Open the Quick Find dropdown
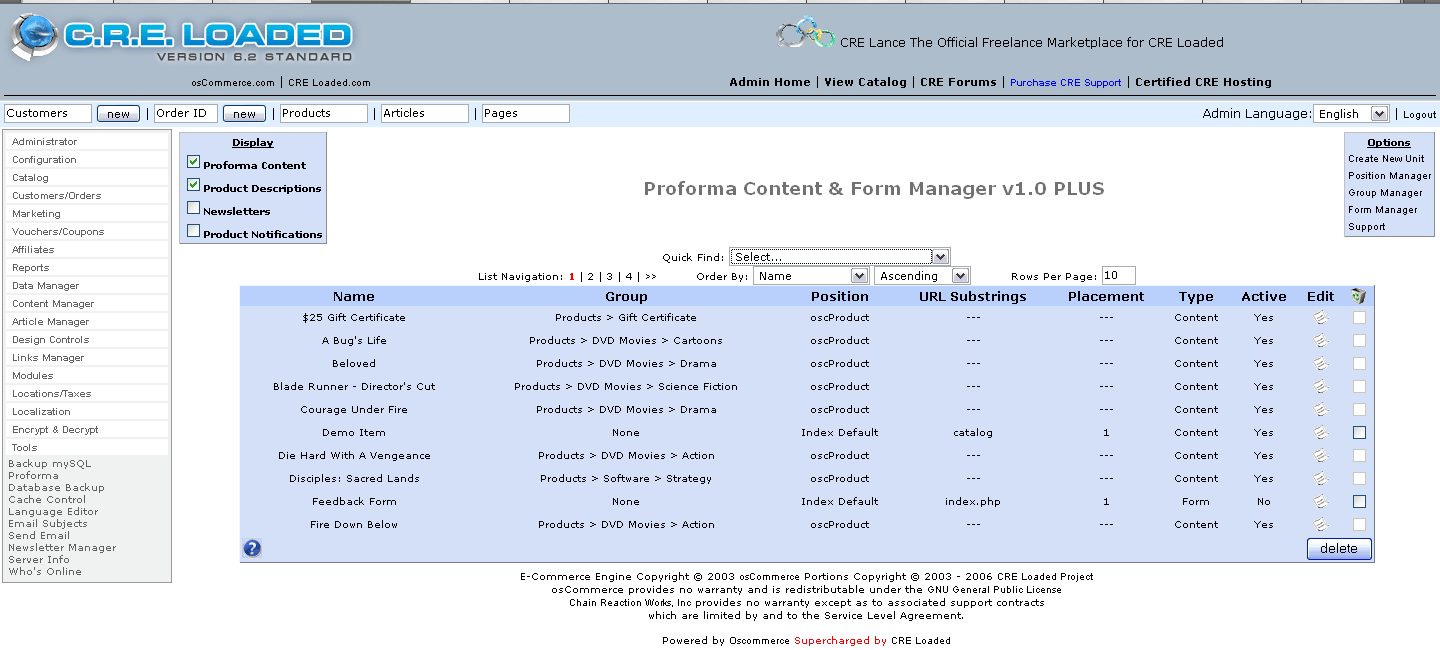 (x=840, y=257)
